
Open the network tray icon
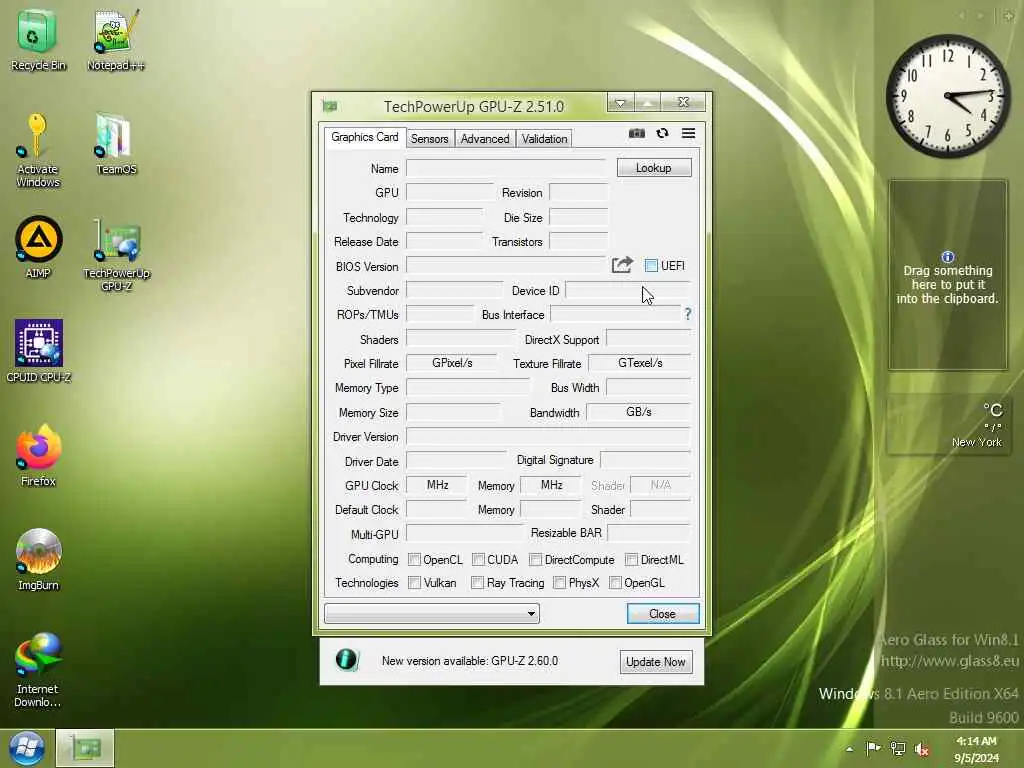pos(898,748)
